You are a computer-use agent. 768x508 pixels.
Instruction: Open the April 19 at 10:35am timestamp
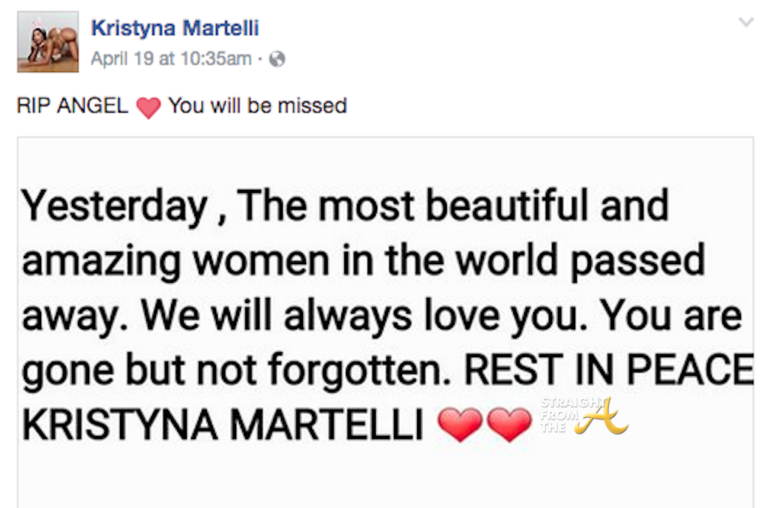[170, 59]
